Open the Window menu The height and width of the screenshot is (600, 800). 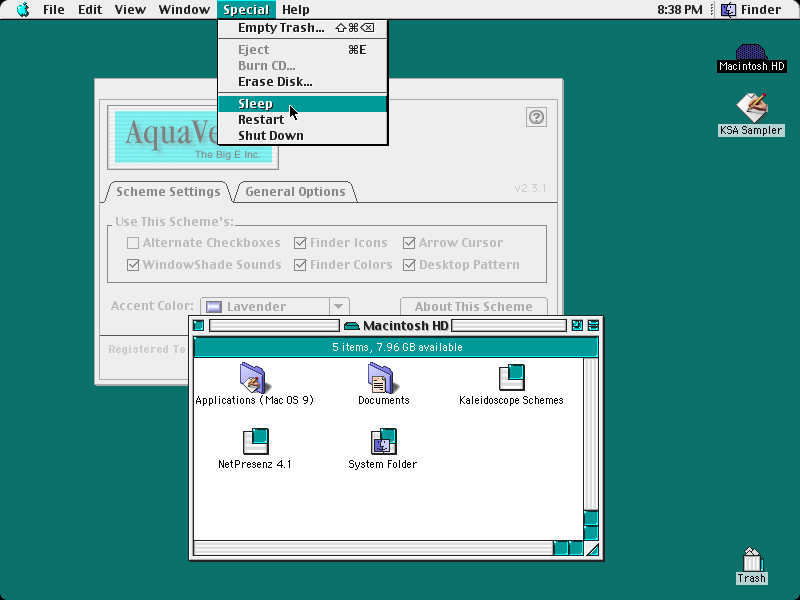[184, 10]
